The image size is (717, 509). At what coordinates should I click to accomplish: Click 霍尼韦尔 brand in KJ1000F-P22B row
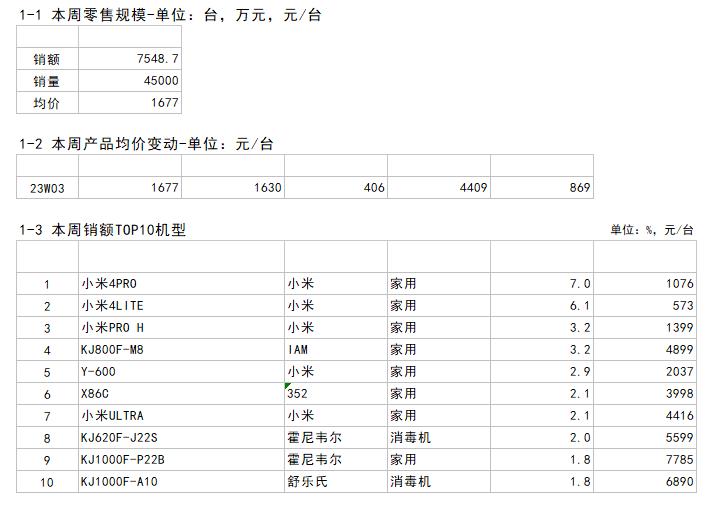pos(336,459)
